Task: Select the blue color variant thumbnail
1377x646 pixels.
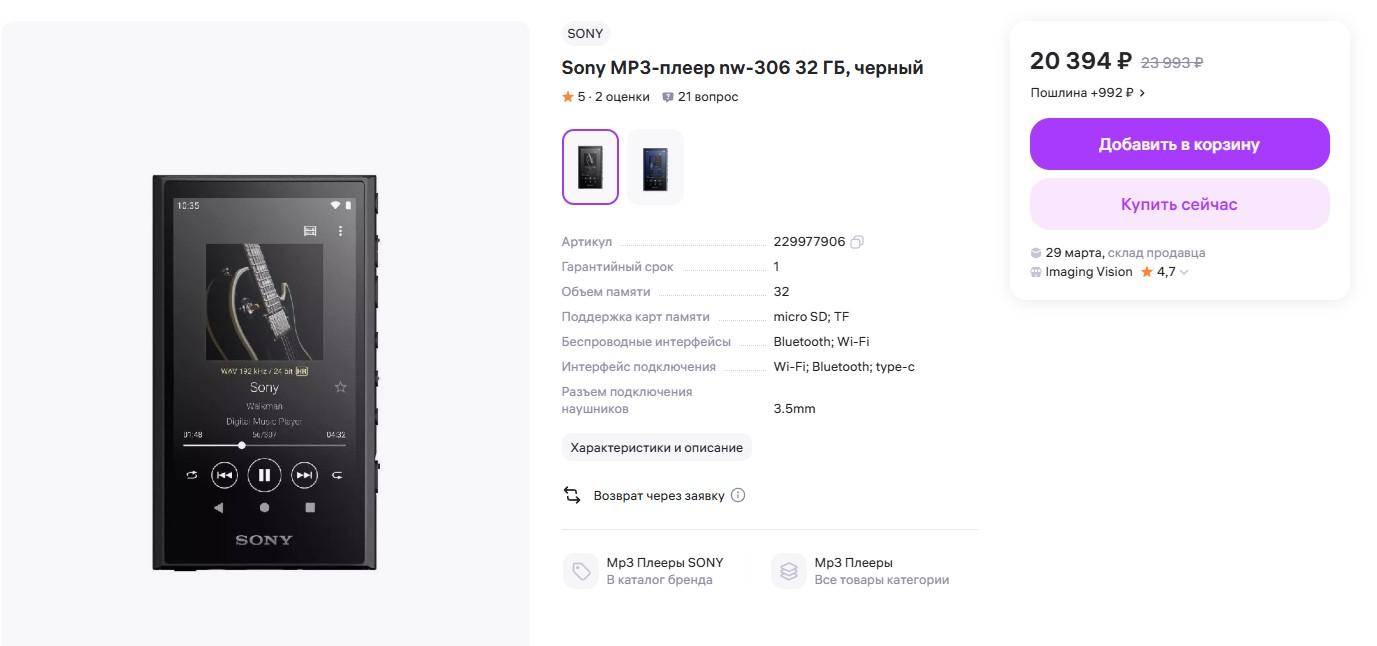Action: pyautogui.click(x=655, y=167)
